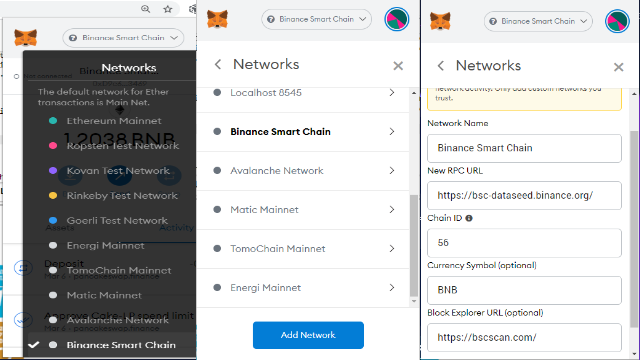Open the account avatar in the right panel

point(617,21)
